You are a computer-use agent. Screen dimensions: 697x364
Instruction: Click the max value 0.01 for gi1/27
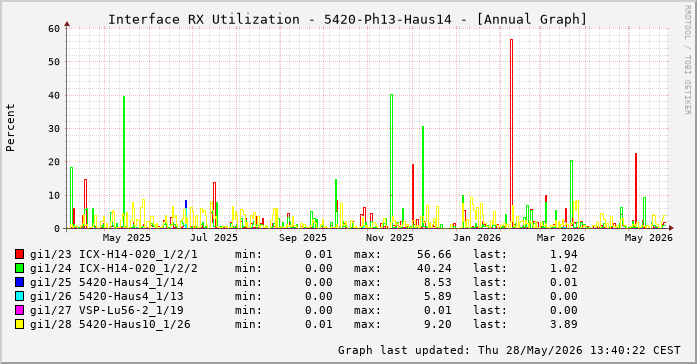[438, 310]
